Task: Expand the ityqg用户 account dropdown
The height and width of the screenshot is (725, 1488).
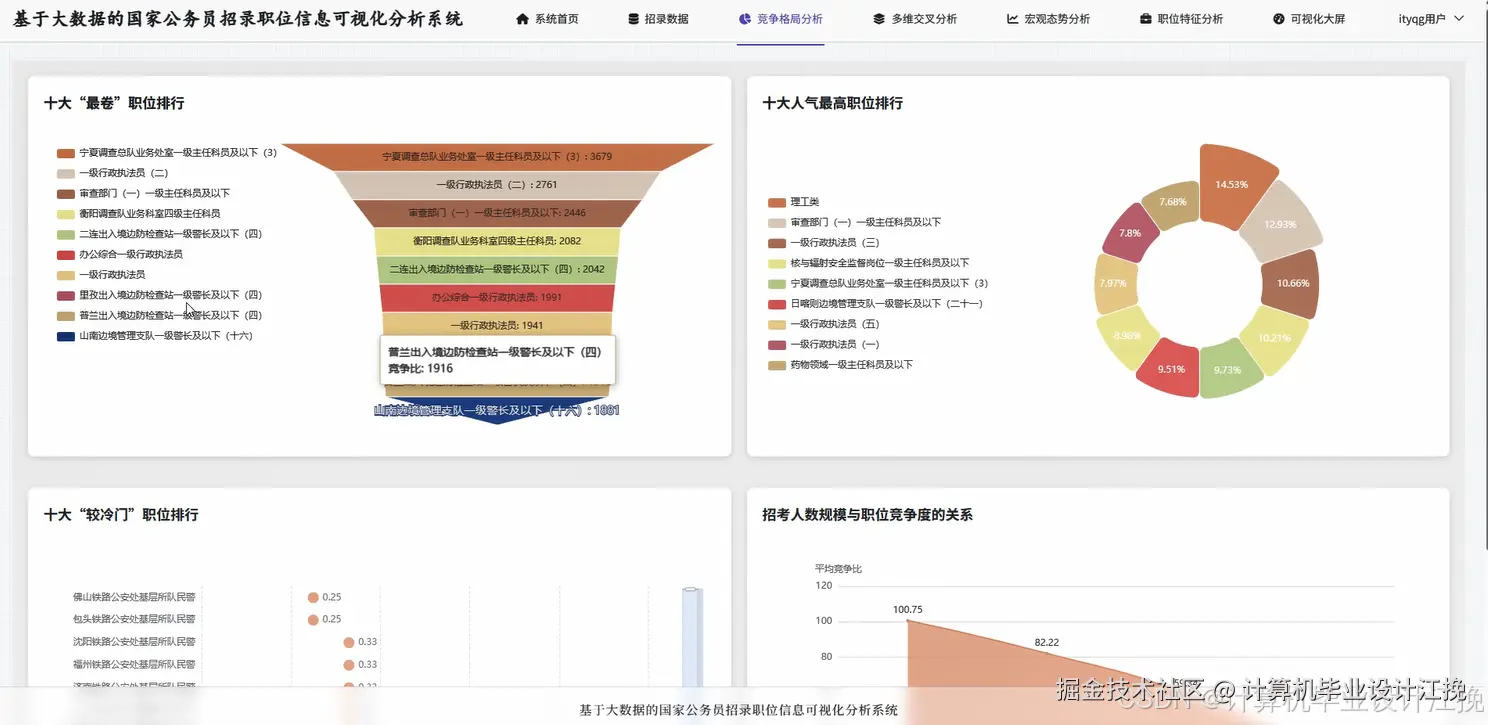Action: tap(1431, 19)
